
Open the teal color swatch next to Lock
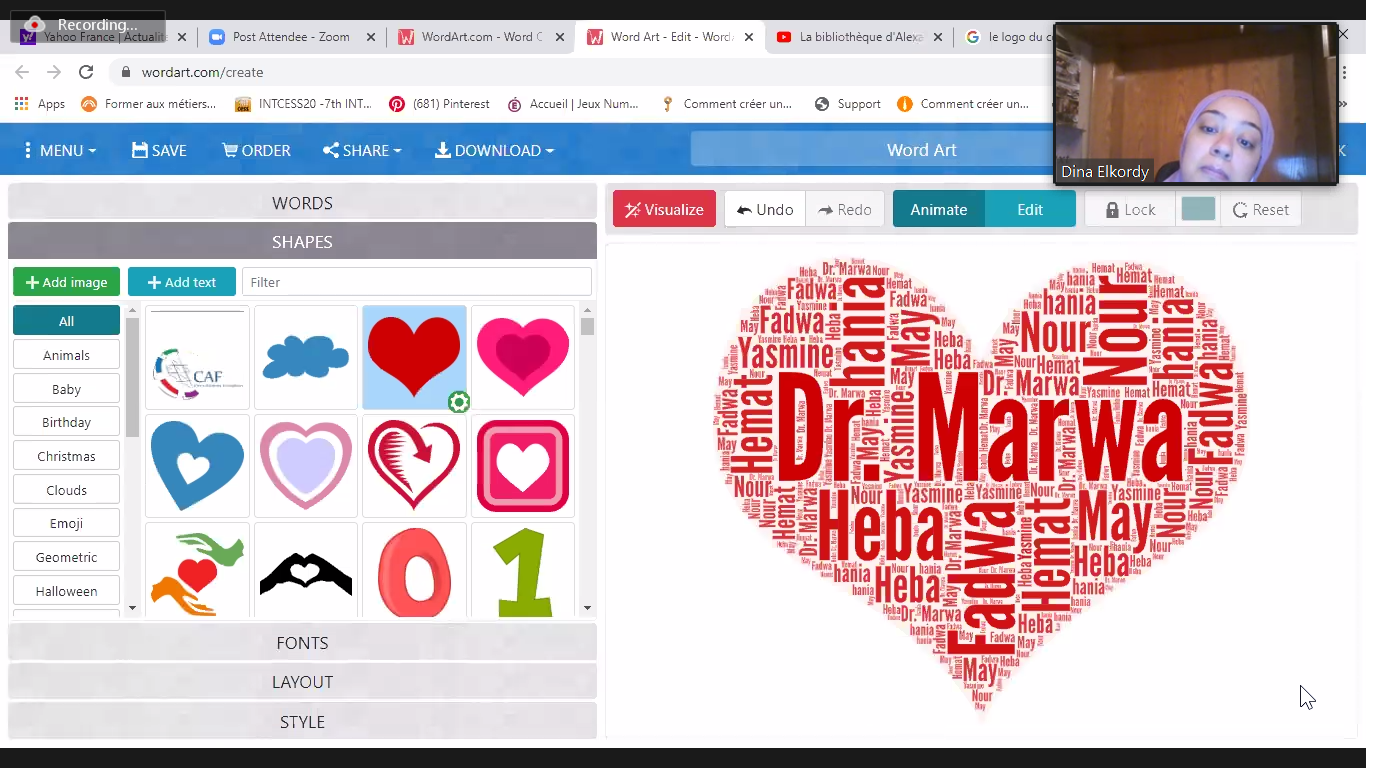point(1197,209)
